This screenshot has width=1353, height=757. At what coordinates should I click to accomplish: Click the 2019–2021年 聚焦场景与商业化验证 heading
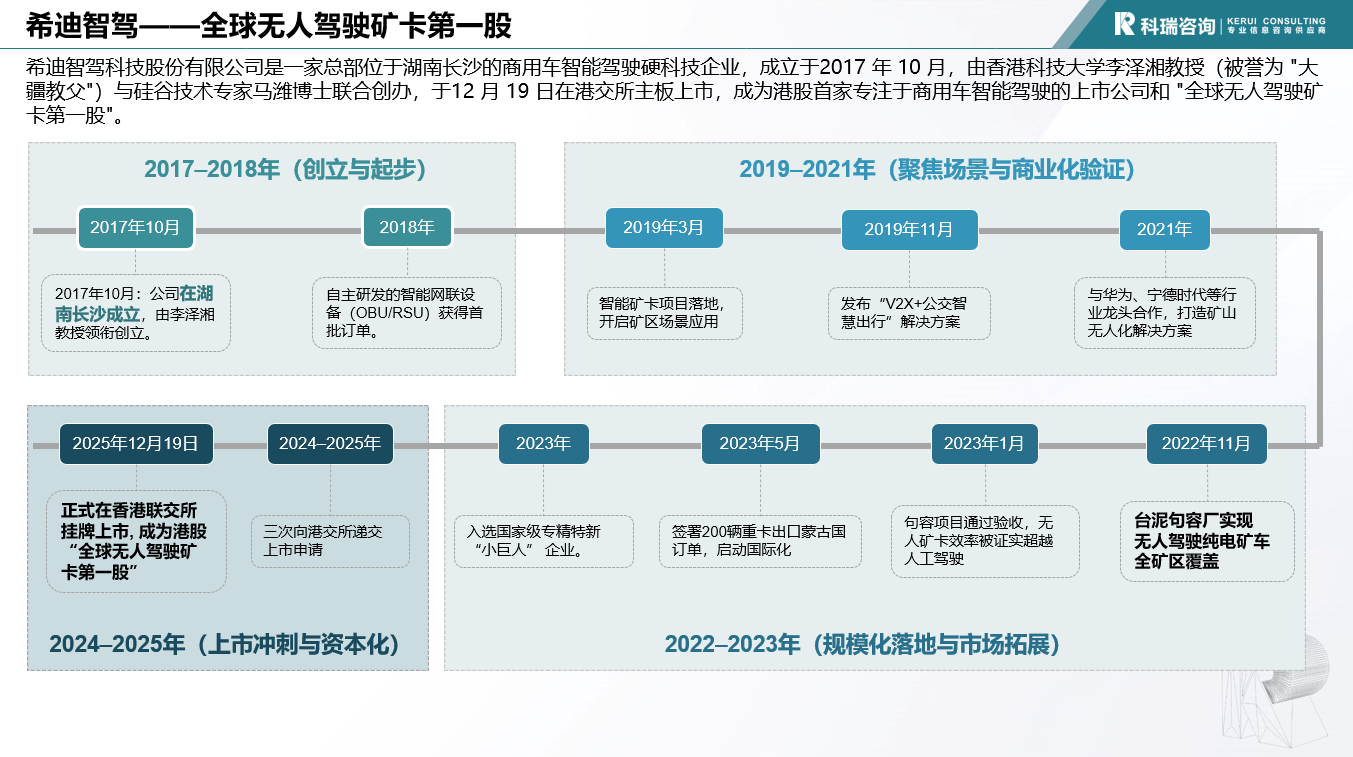[x=937, y=169]
